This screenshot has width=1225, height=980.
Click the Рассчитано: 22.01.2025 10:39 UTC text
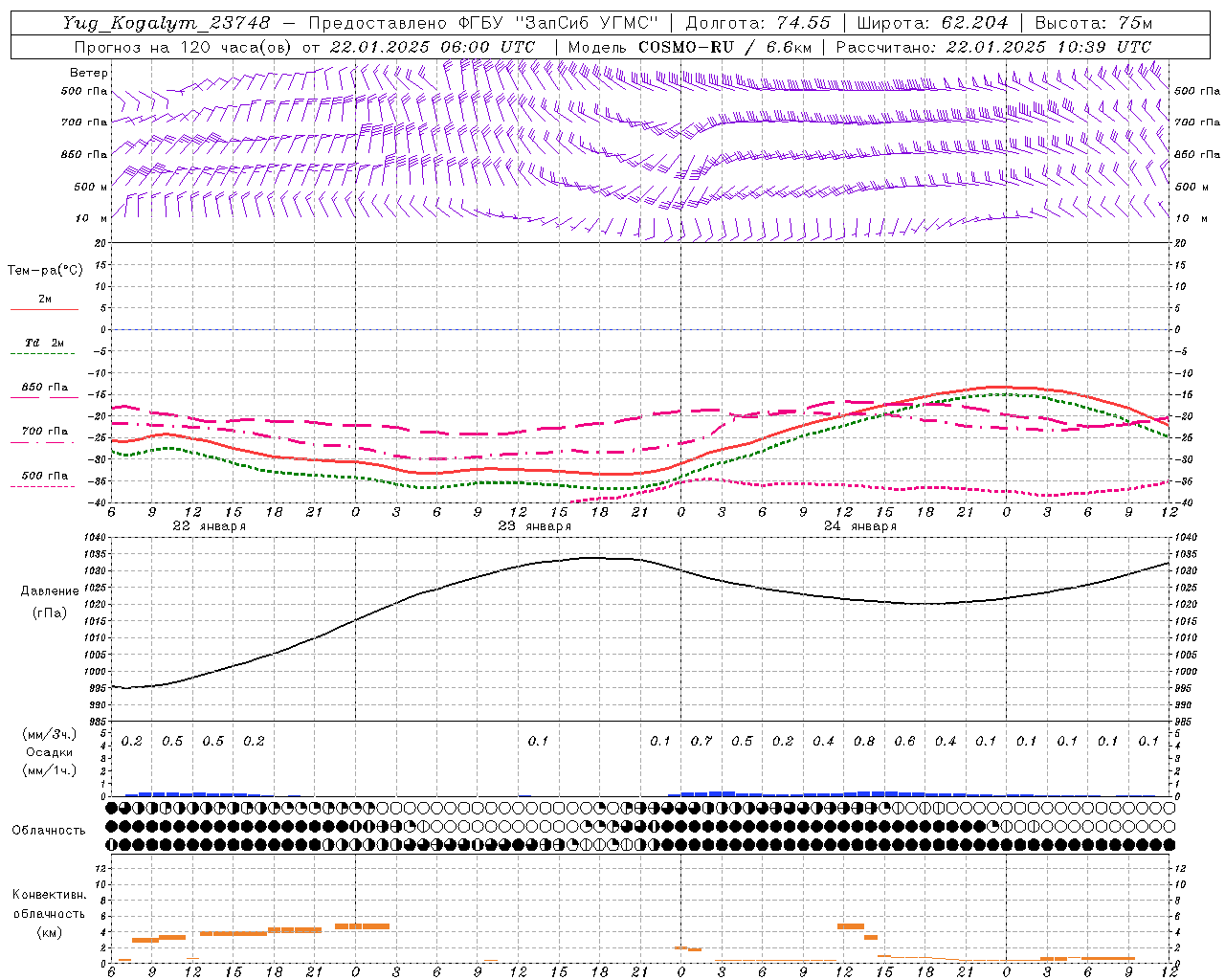pyautogui.click(x=993, y=47)
